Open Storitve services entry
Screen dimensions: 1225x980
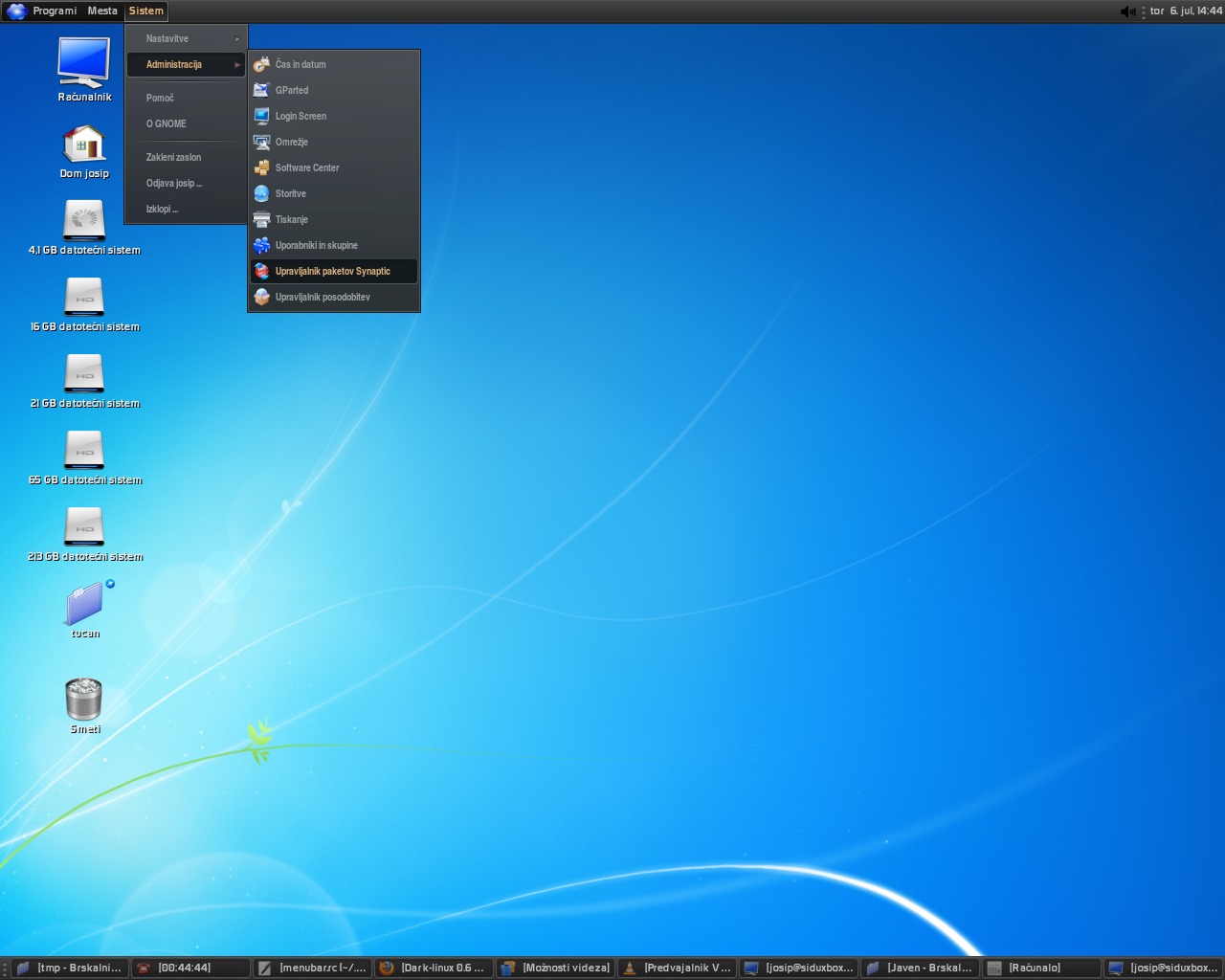(x=334, y=193)
